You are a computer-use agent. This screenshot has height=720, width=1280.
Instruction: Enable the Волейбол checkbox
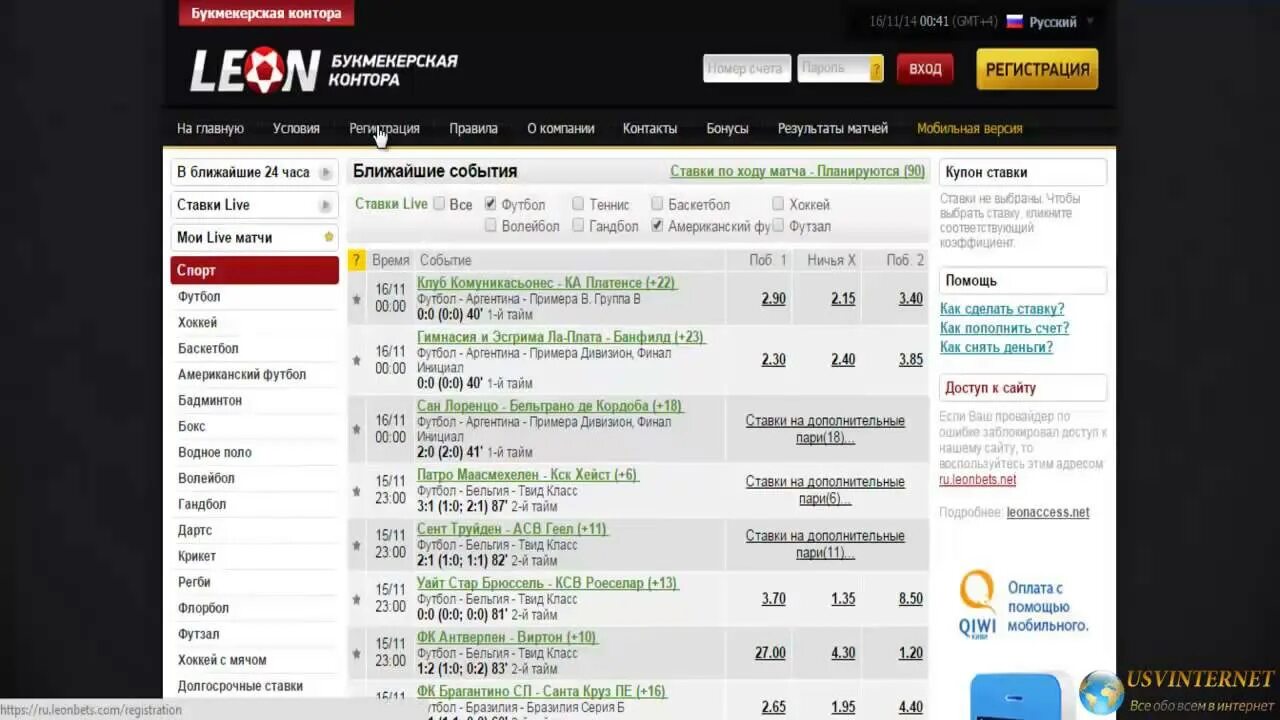click(x=490, y=225)
